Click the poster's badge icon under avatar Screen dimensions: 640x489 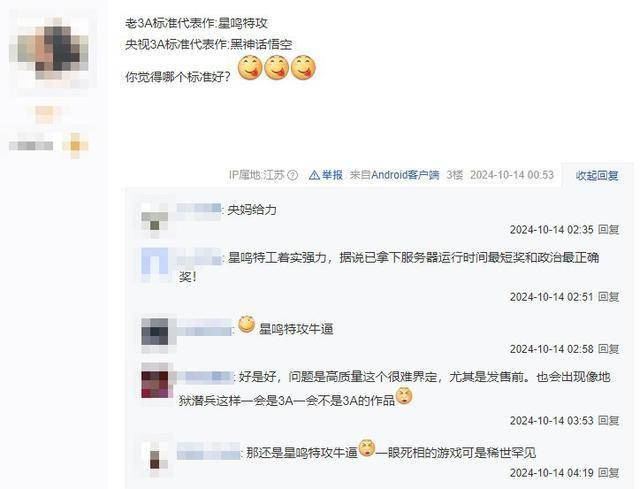click(75, 145)
